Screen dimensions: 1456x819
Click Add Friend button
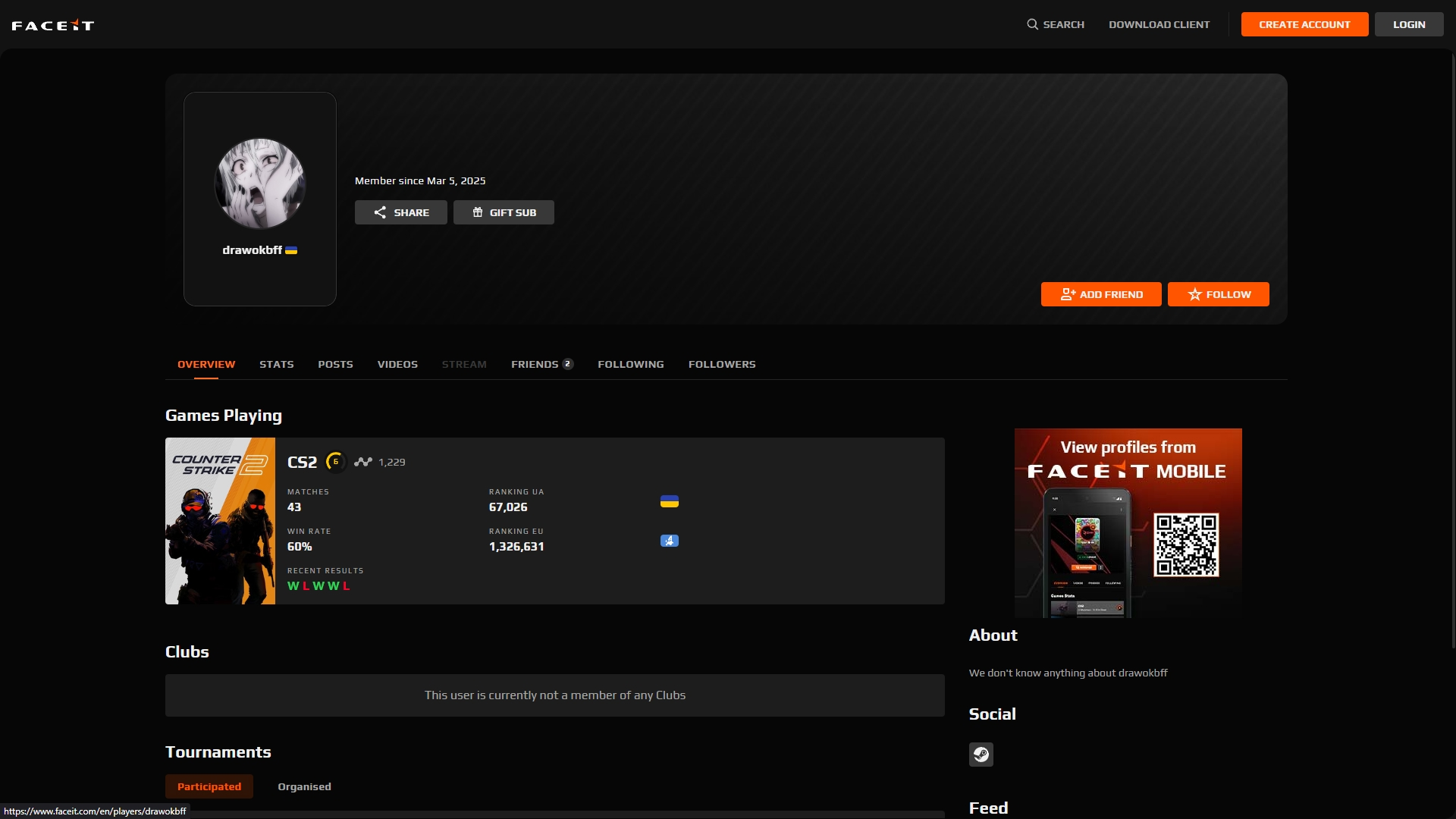point(1101,294)
